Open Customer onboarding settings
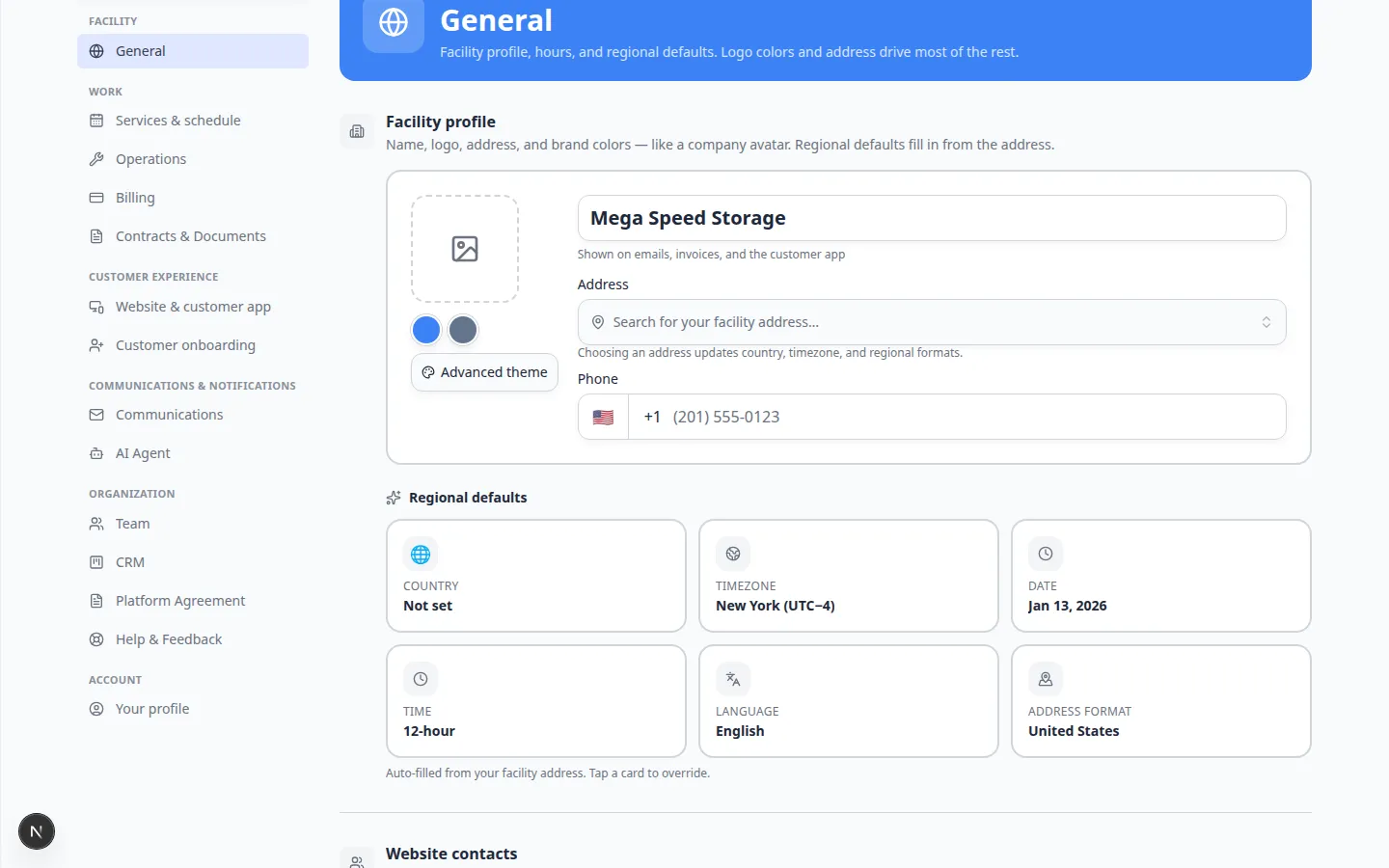Image resolution: width=1389 pixels, height=868 pixels. (x=193, y=345)
